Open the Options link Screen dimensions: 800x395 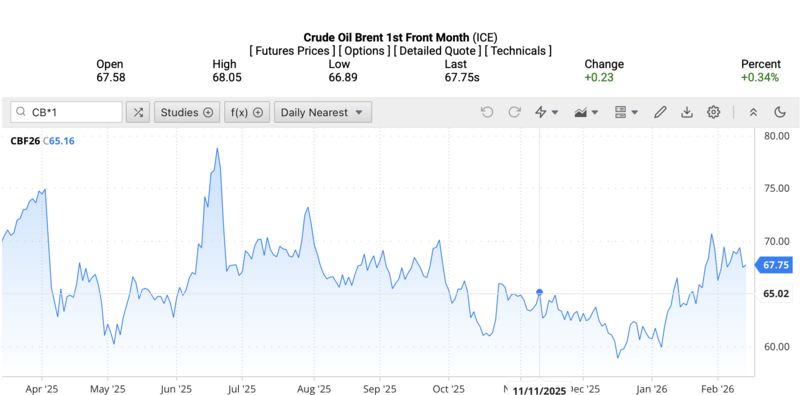(x=365, y=51)
